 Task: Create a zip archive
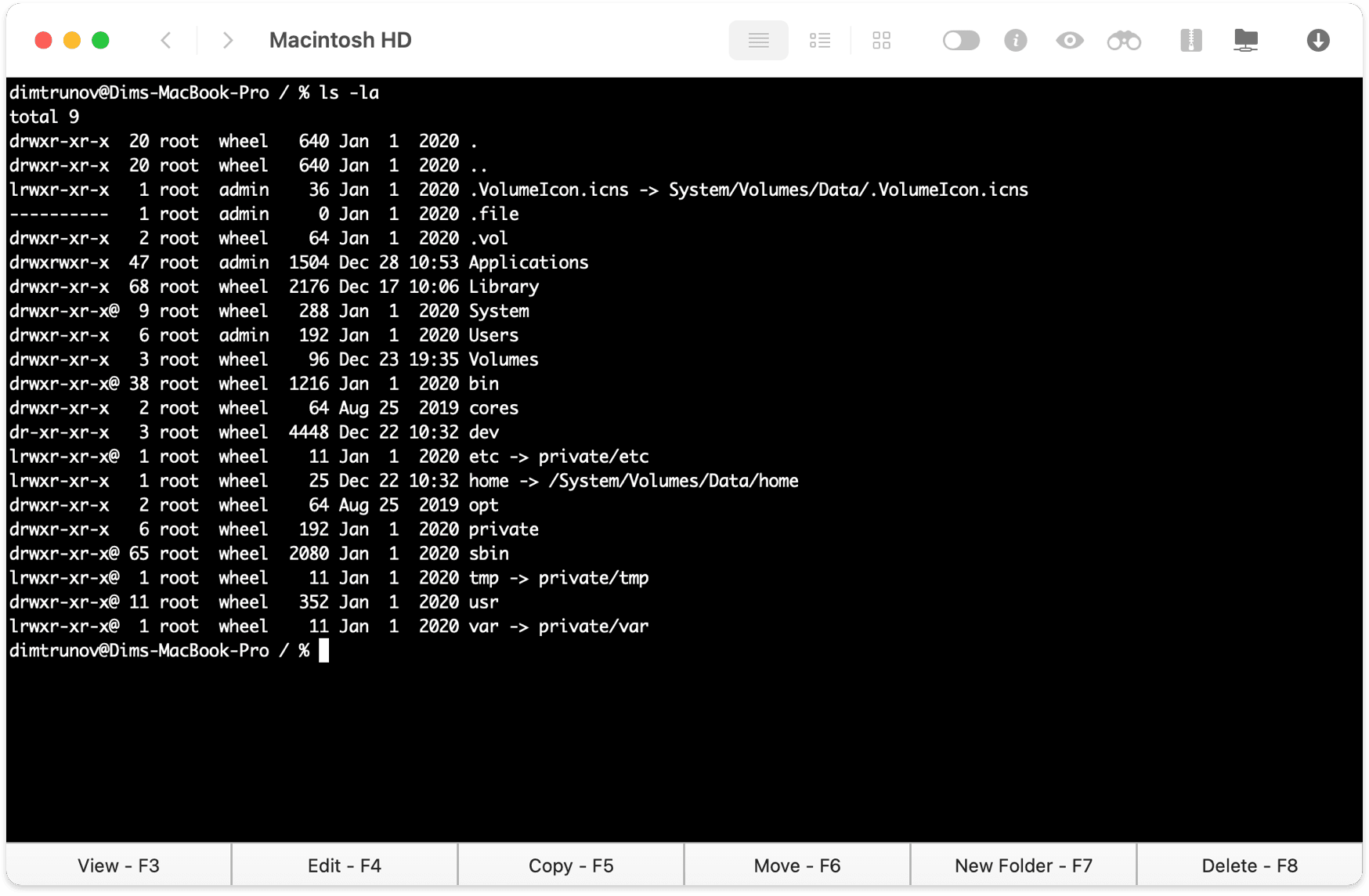coord(1191,40)
